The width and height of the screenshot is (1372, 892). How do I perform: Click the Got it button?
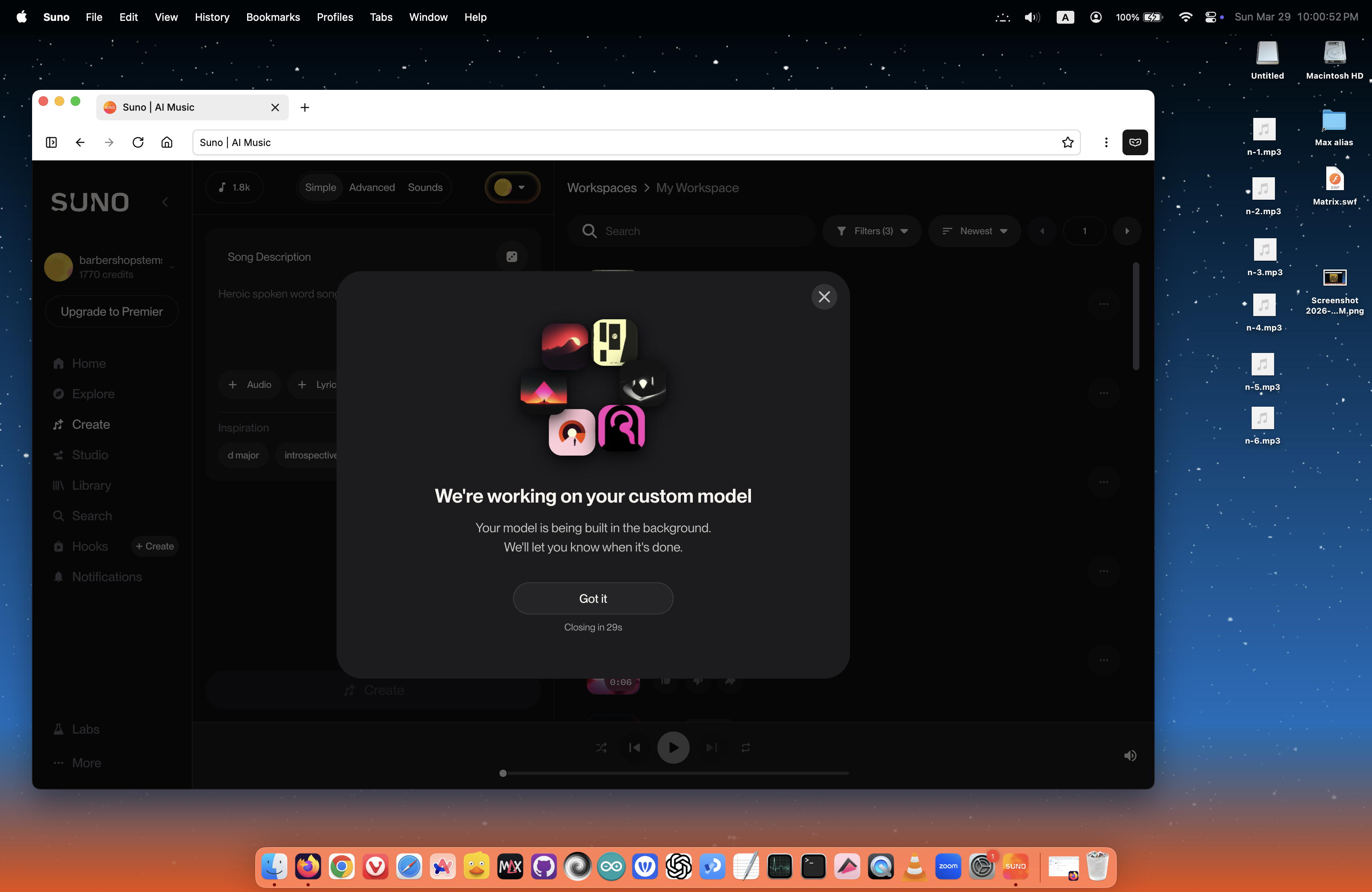click(x=593, y=598)
